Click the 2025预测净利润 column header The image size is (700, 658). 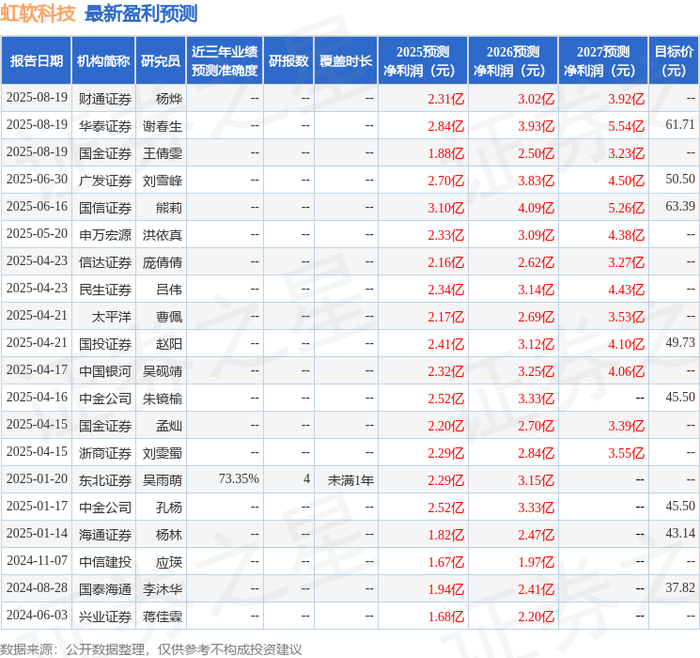coord(423,61)
